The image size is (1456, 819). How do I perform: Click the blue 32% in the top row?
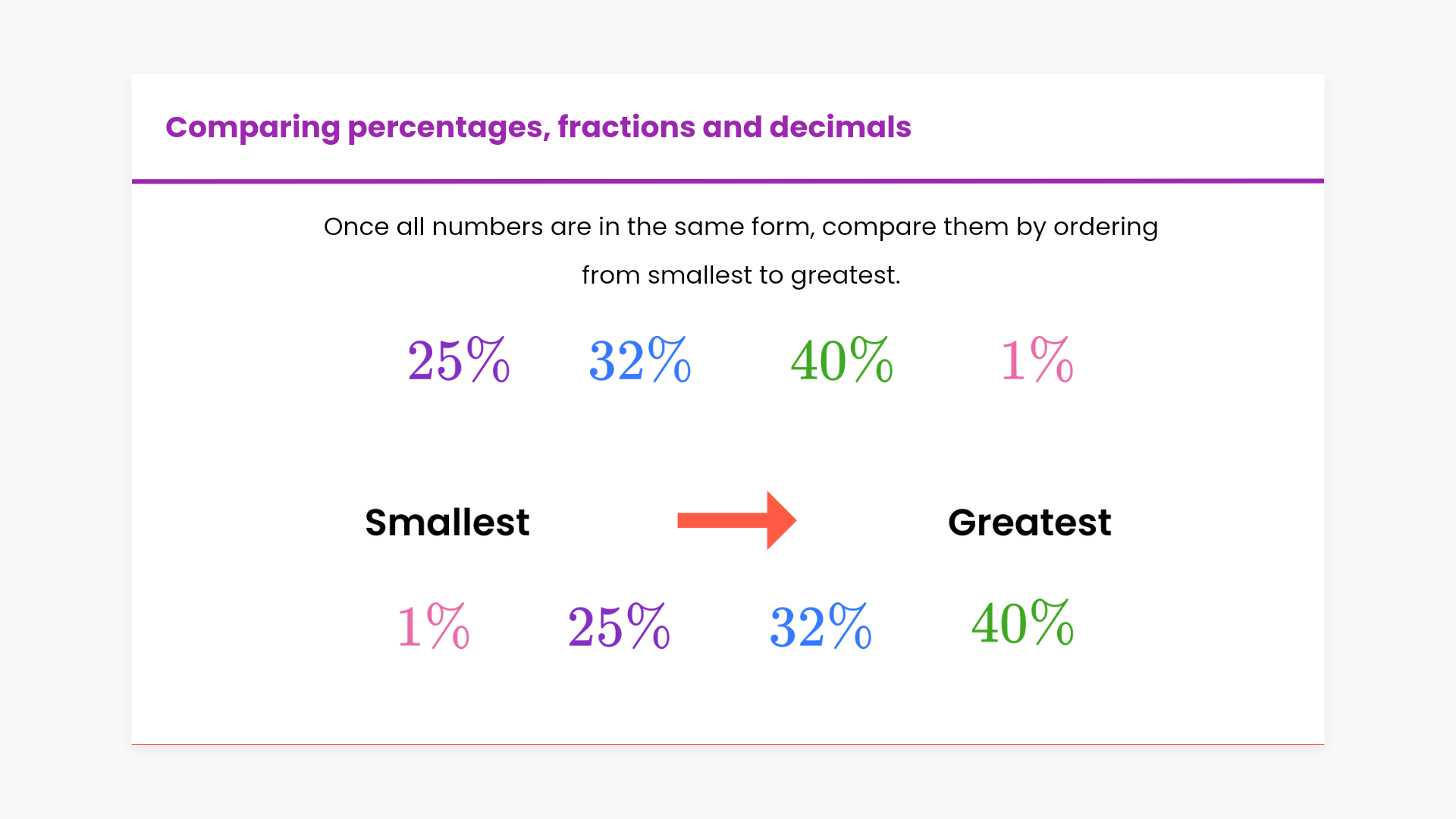tap(639, 360)
